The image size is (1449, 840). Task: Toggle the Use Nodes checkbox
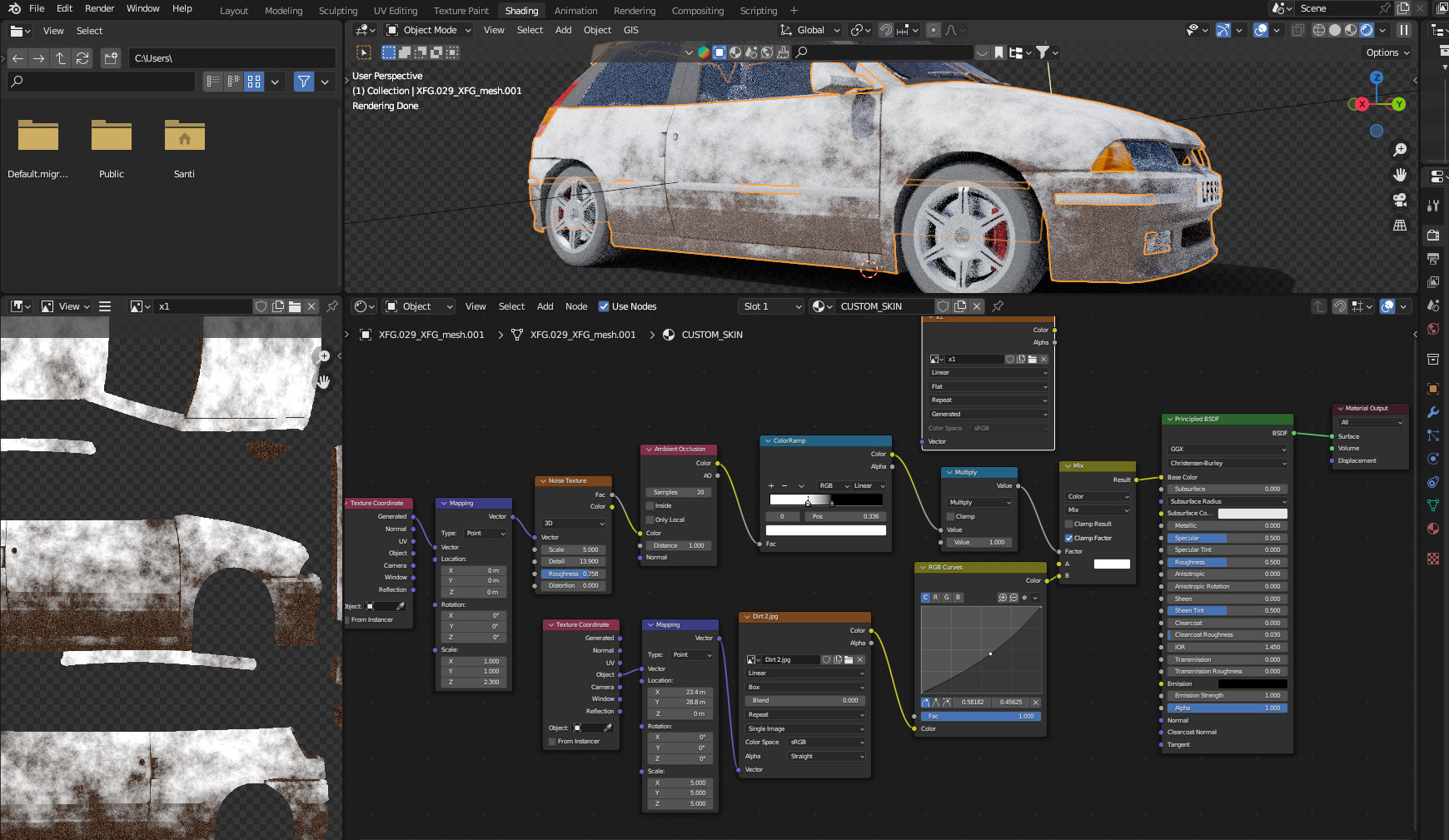(604, 306)
